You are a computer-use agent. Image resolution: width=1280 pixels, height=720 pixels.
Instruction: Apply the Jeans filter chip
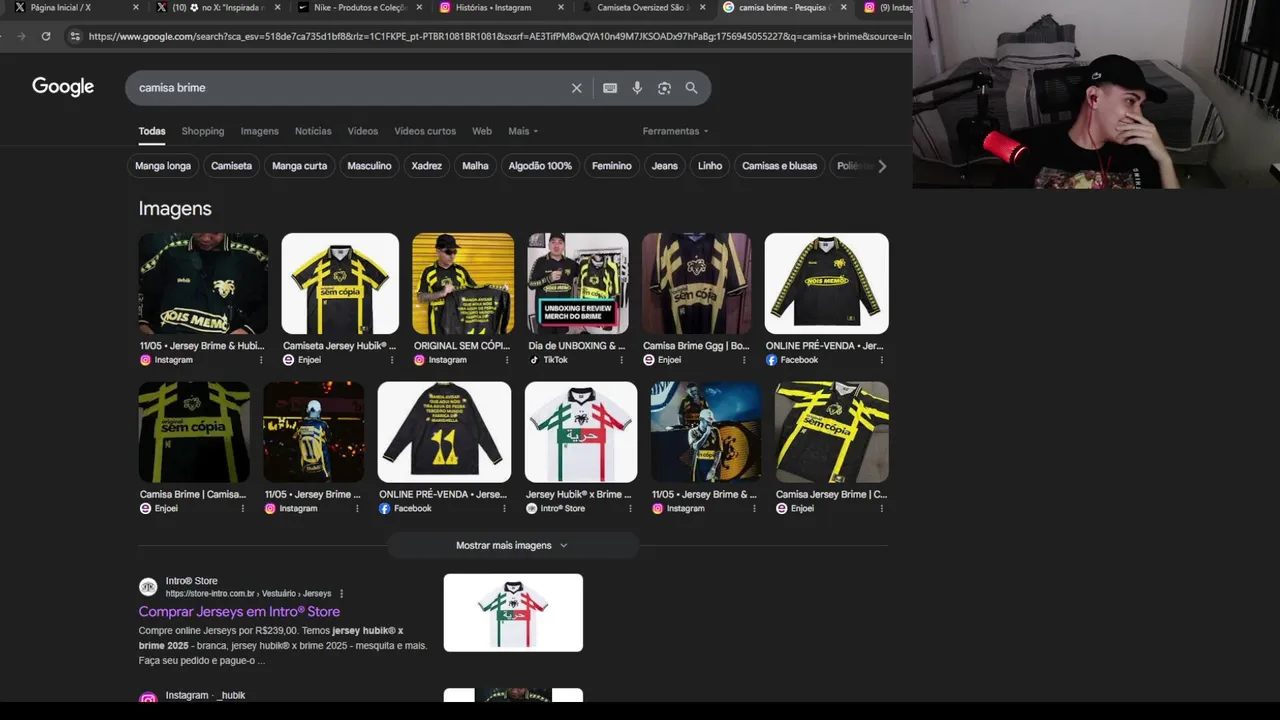pos(665,166)
